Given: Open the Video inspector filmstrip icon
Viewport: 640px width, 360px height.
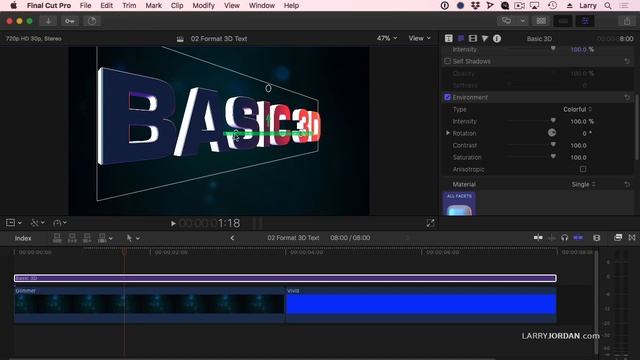Looking at the screenshot, I should [x=473, y=38].
